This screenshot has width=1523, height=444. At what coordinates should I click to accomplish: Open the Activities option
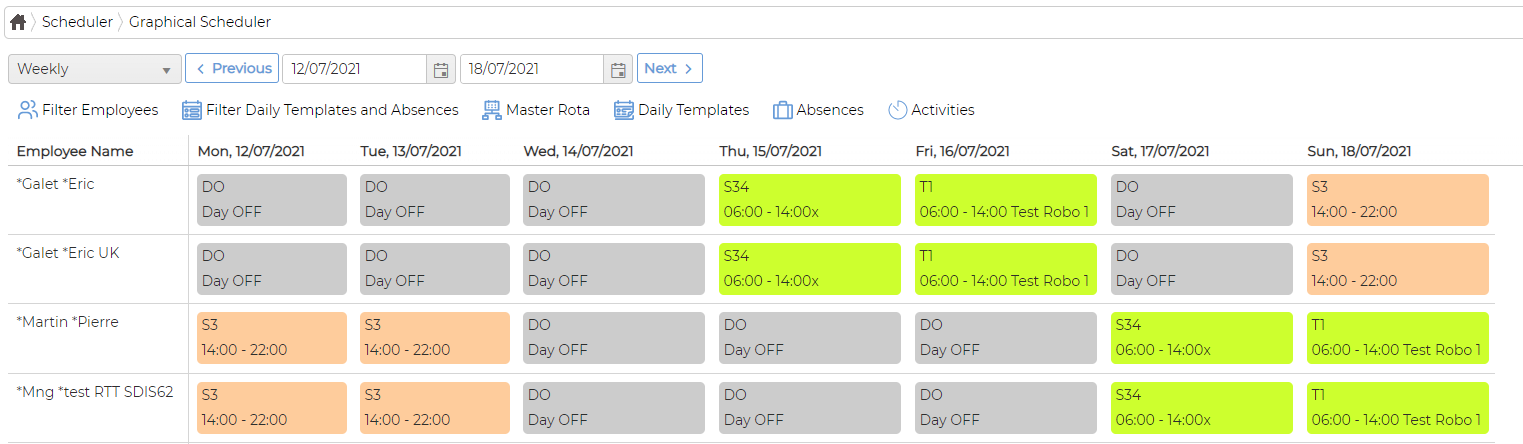930,110
